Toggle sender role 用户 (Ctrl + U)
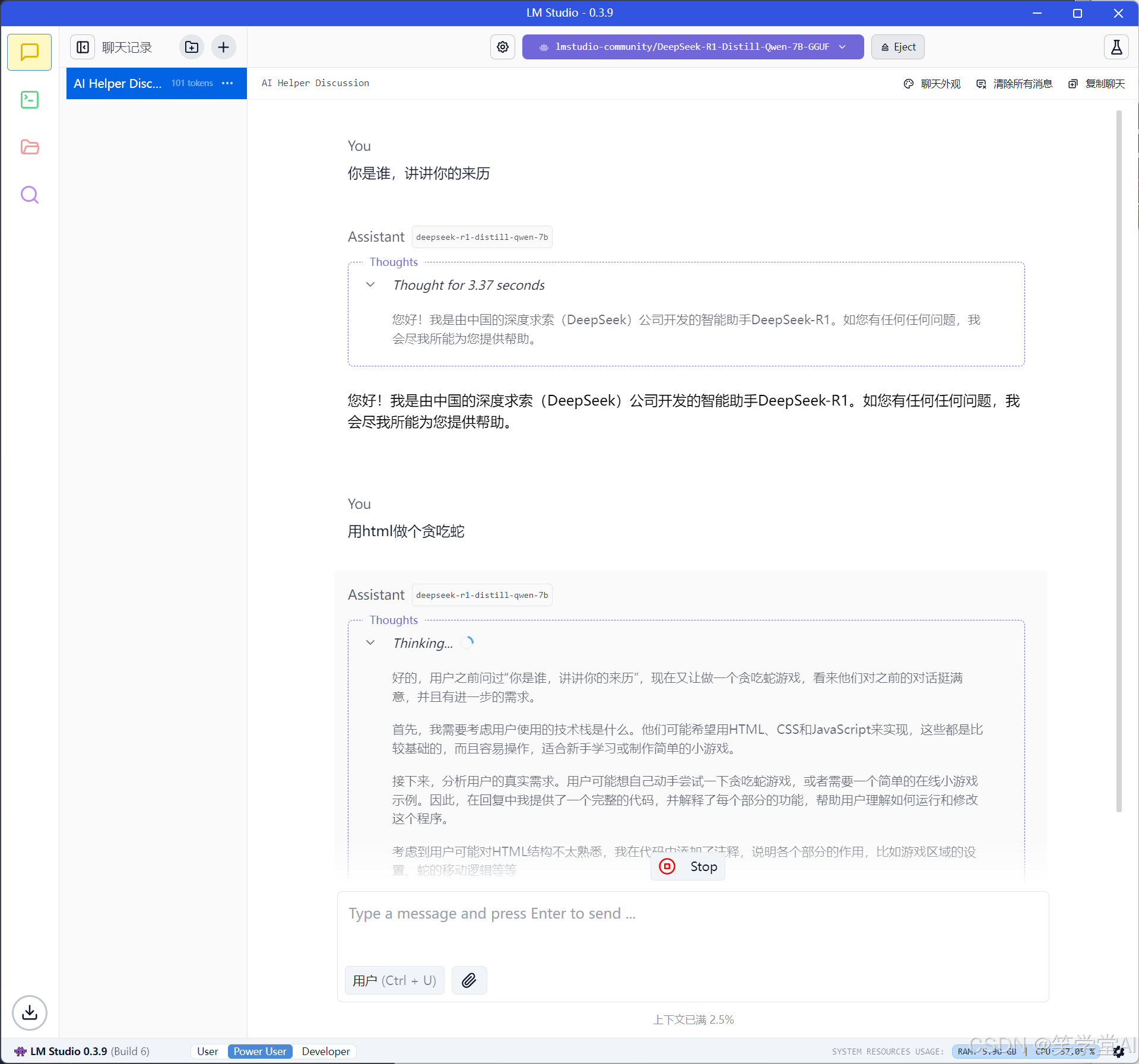This screenshot has width=1139, height=1064. pyautogui.click(x=395, y=980)
